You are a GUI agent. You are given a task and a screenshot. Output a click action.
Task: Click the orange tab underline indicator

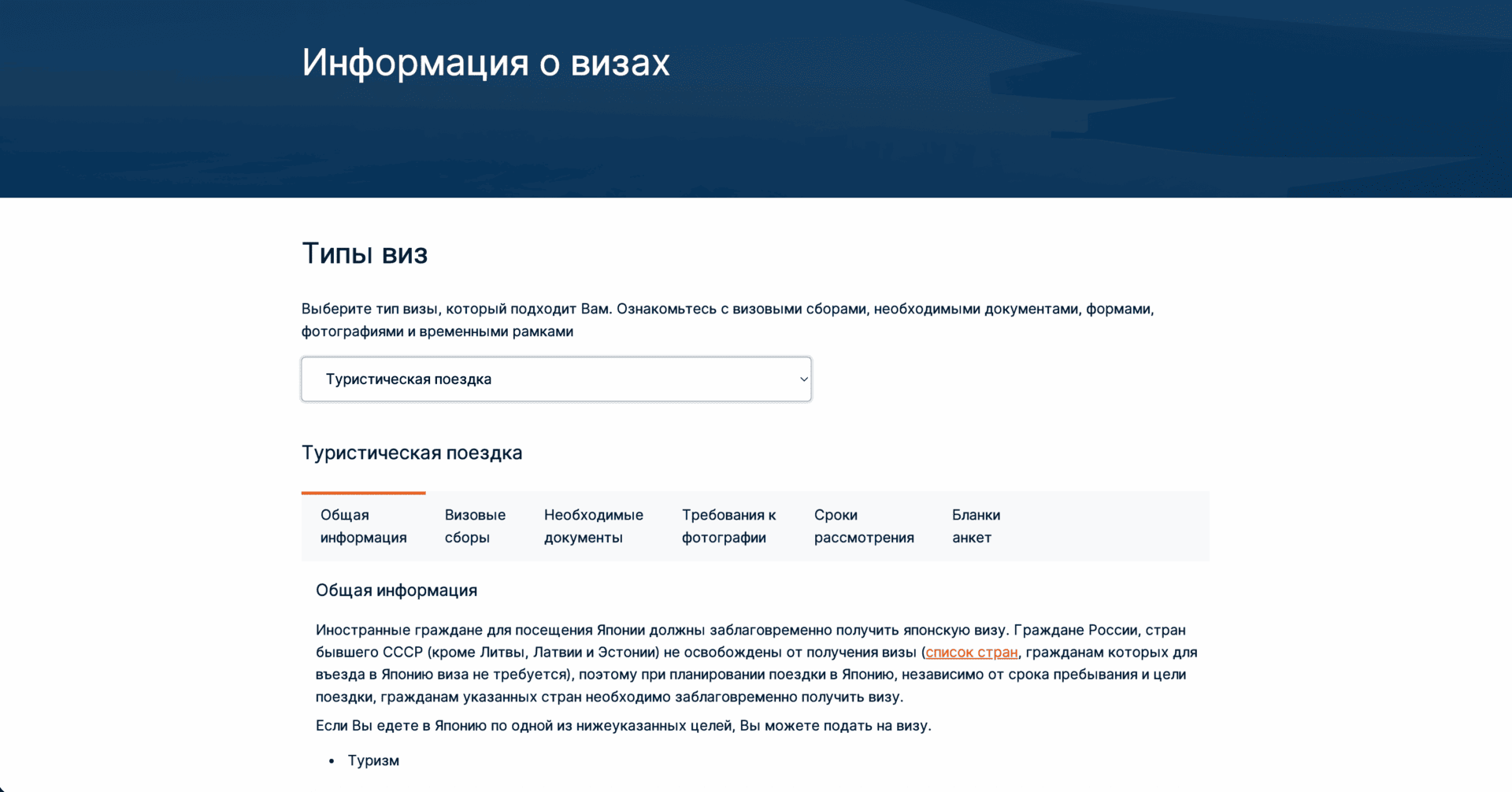(x=363, y=491)
